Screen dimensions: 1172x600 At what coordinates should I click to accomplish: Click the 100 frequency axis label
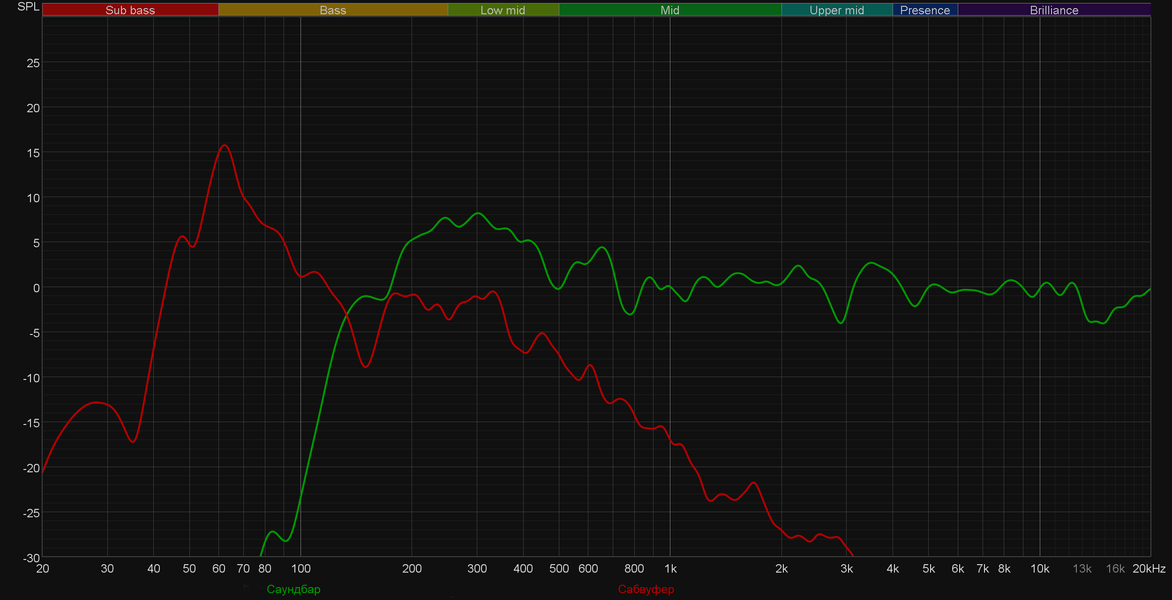(300, 569)
